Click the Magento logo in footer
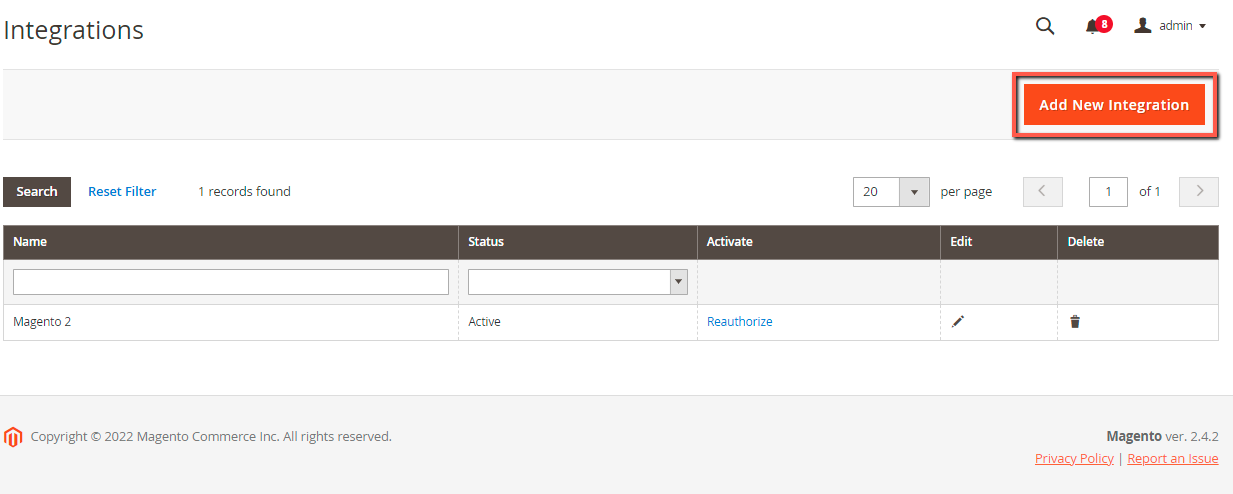The width and height of the screenshot is (1233, 494). (x=13, y=437)
